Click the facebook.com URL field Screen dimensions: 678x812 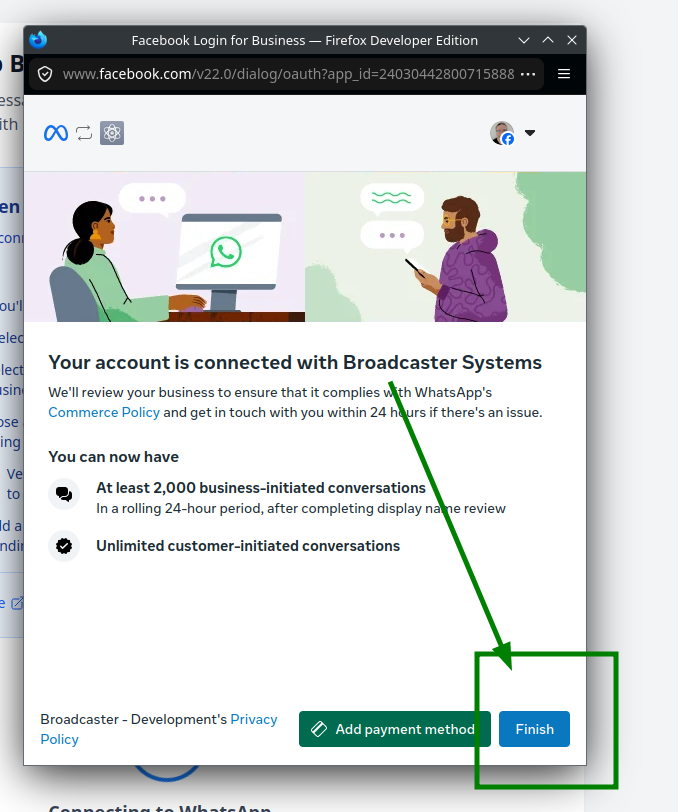(288, 74)
